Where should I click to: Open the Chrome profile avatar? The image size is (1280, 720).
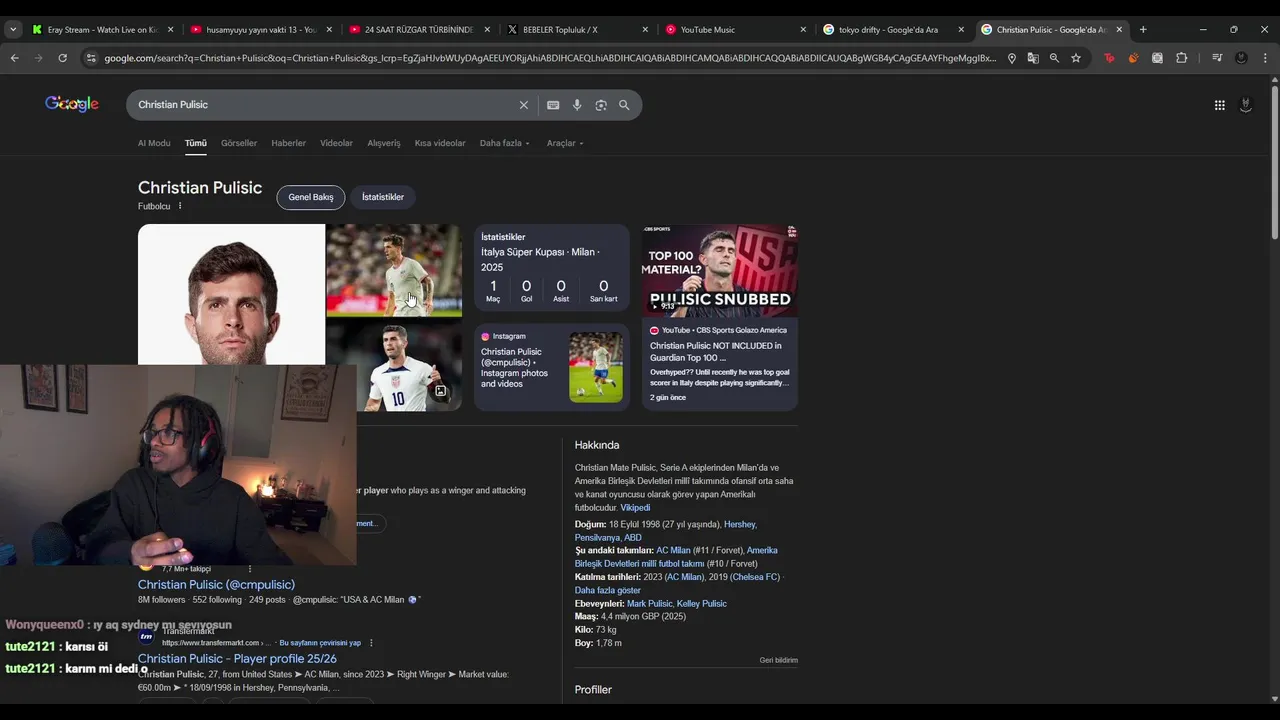(1241, 58)
